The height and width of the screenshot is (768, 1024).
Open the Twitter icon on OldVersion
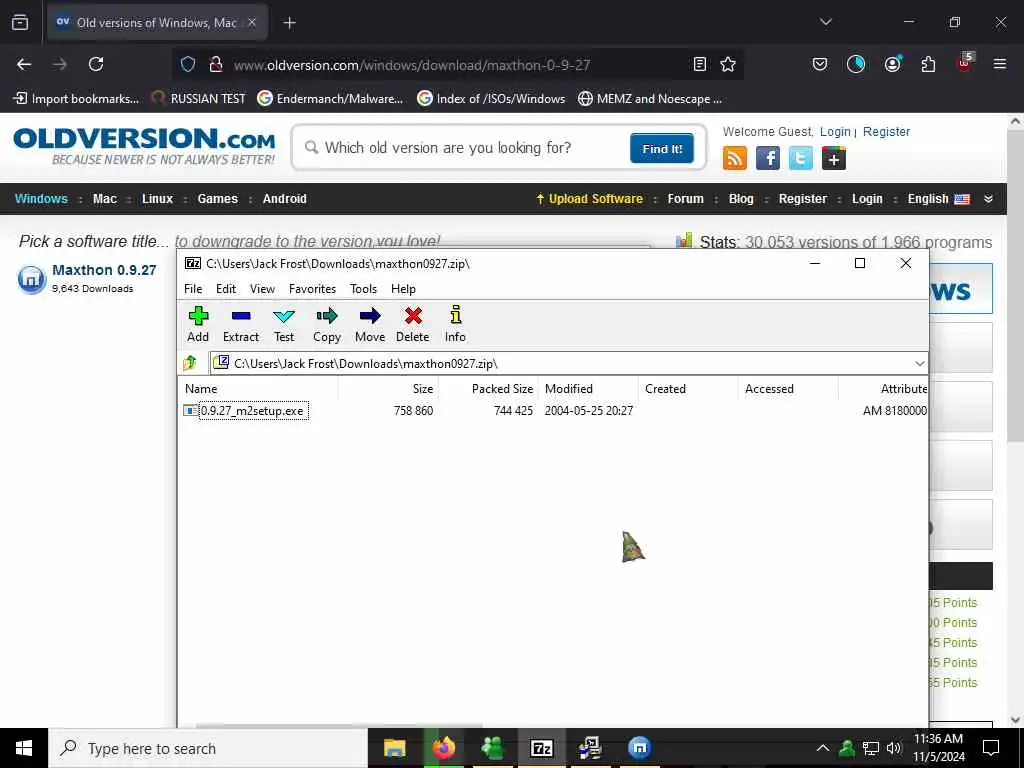pos(801,159)
